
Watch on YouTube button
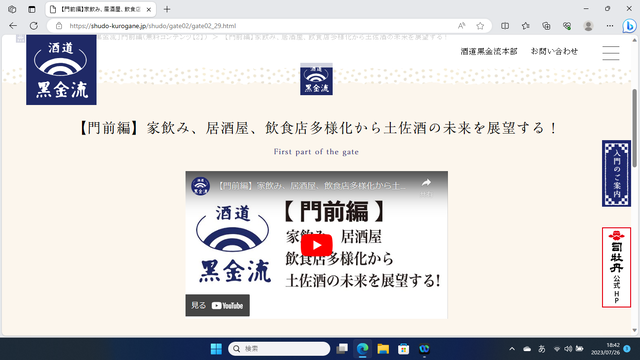coord(218,305)
